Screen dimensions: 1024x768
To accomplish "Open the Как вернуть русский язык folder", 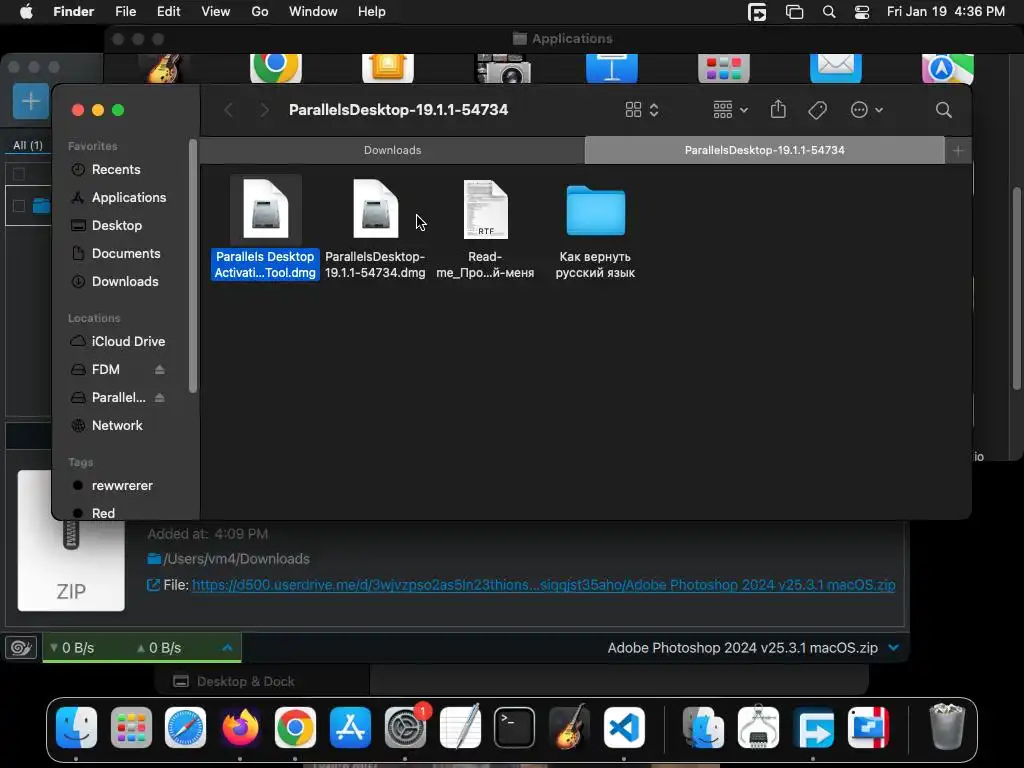I will point(595,210).
